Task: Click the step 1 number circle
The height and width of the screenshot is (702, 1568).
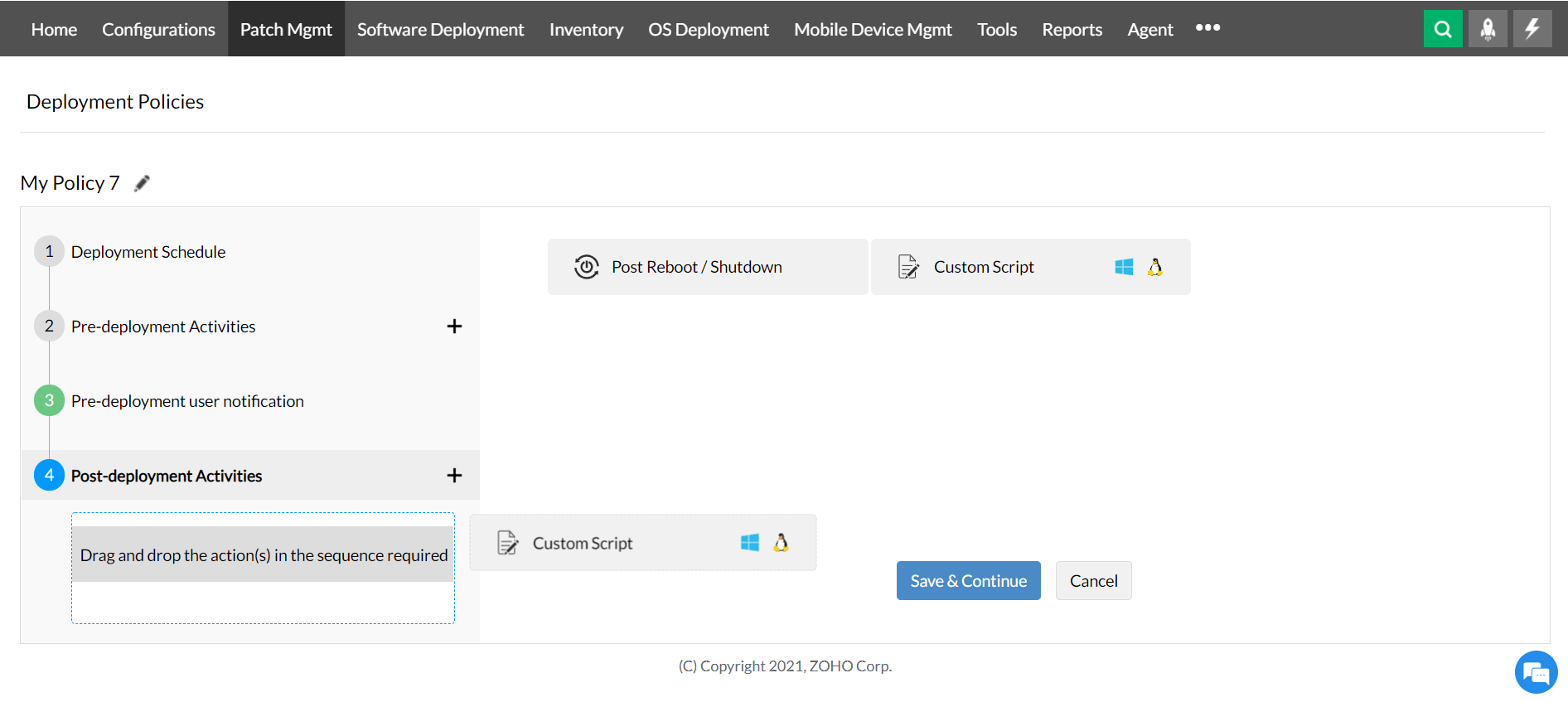Action: (x=49, y=251)
